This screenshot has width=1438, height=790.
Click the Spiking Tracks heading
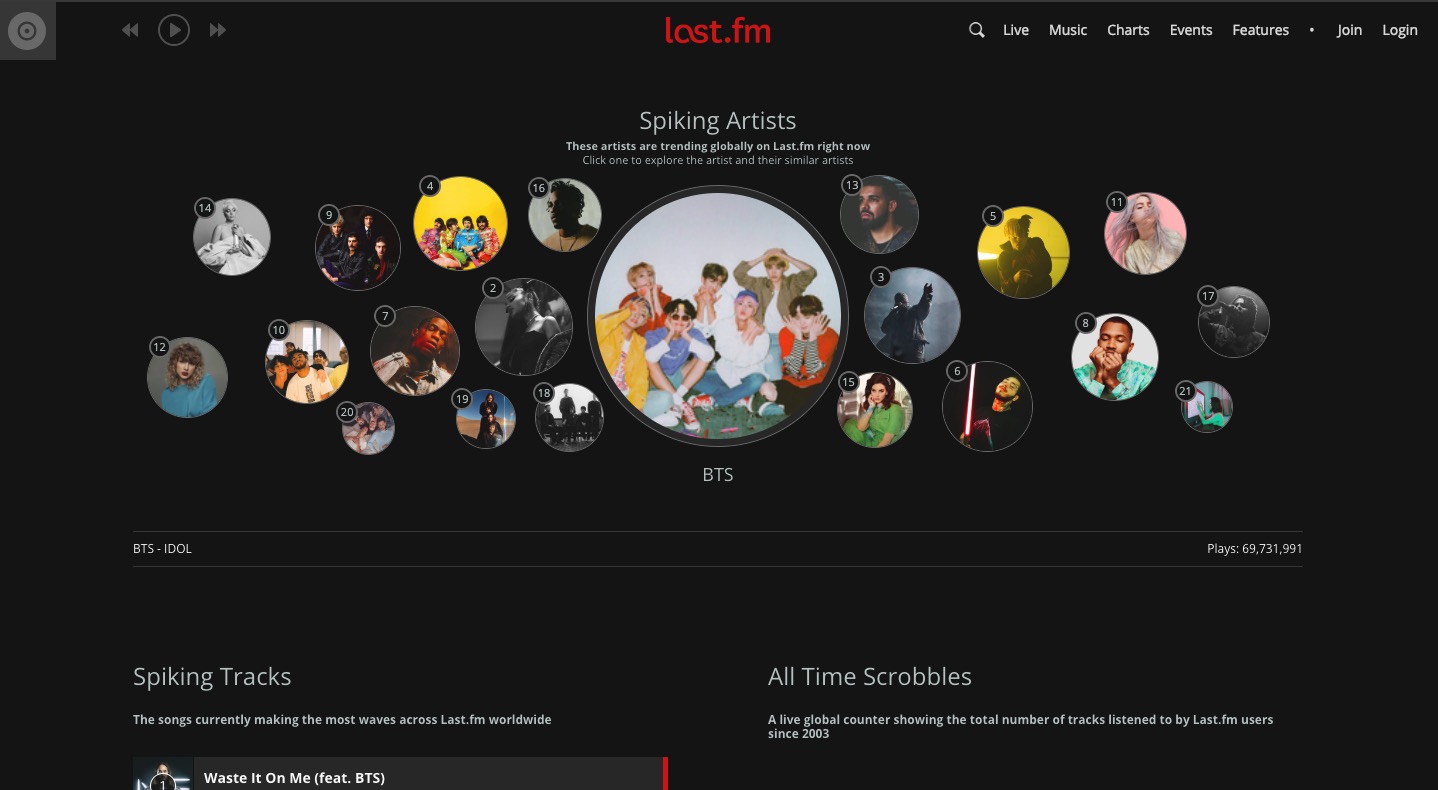click(212, 677)
